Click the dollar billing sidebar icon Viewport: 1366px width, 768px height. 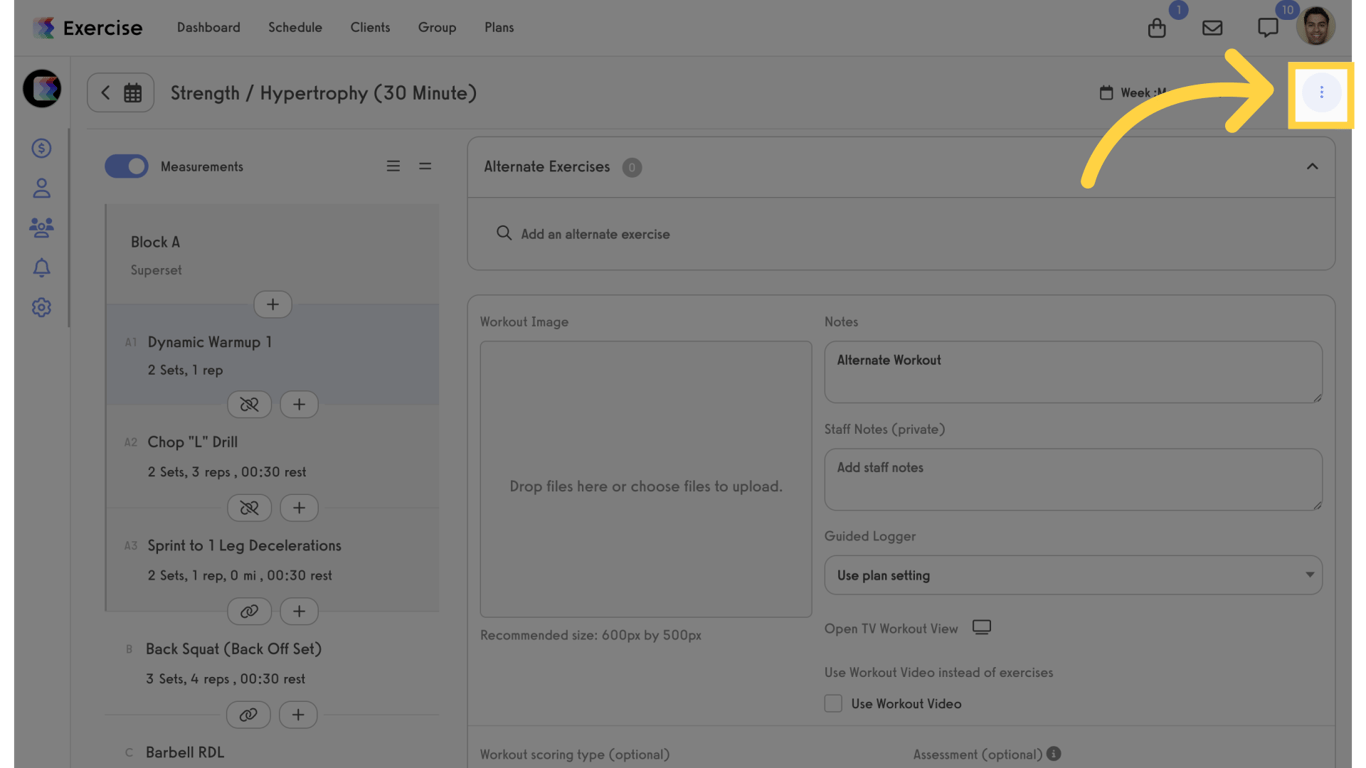(41, 148)
